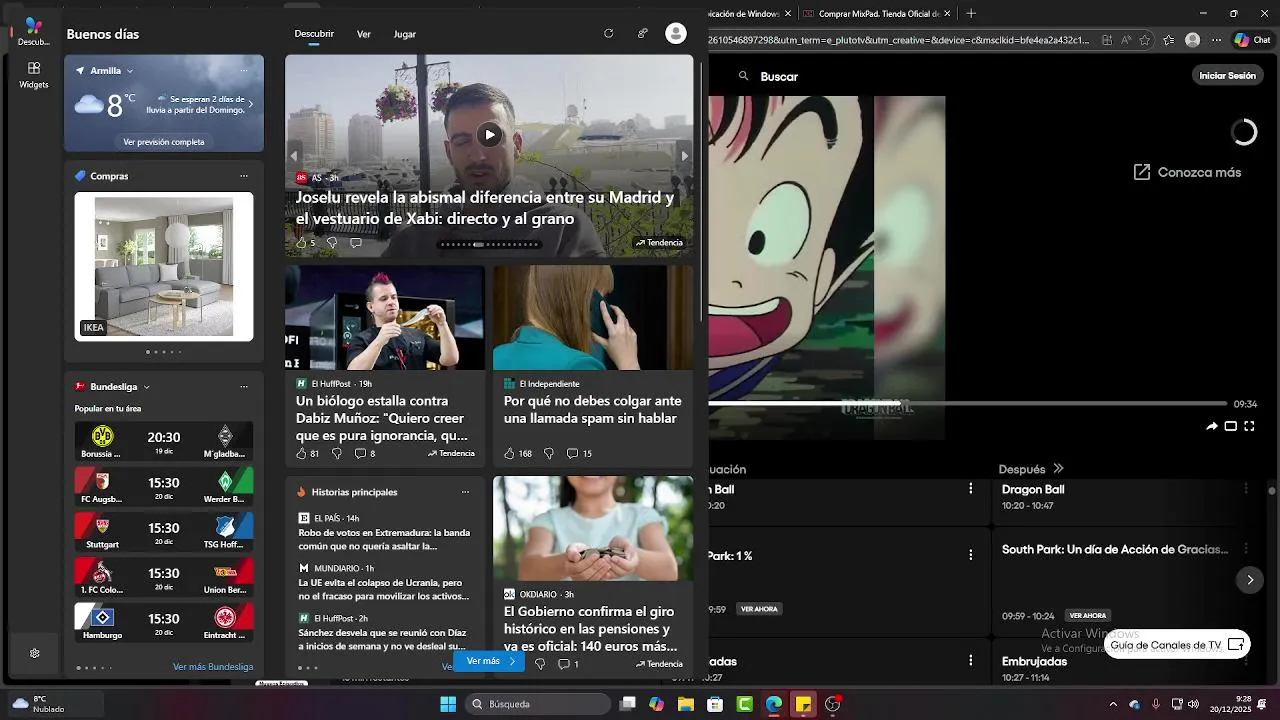The image size is (1280, 720).
Task: Switch to the Ver tab
Action: point(364,34)
